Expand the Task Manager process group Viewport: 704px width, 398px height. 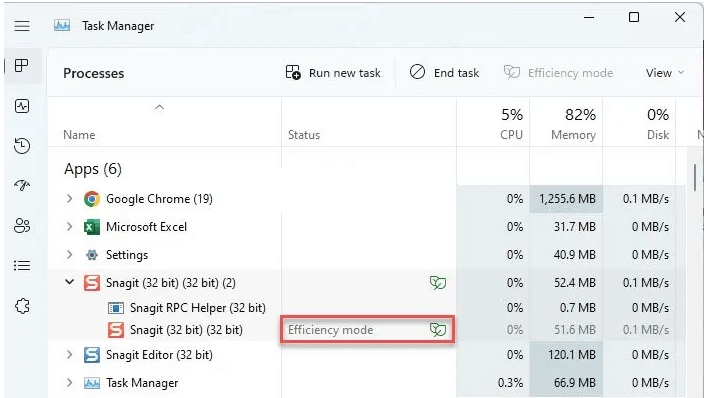pos(69,383)
